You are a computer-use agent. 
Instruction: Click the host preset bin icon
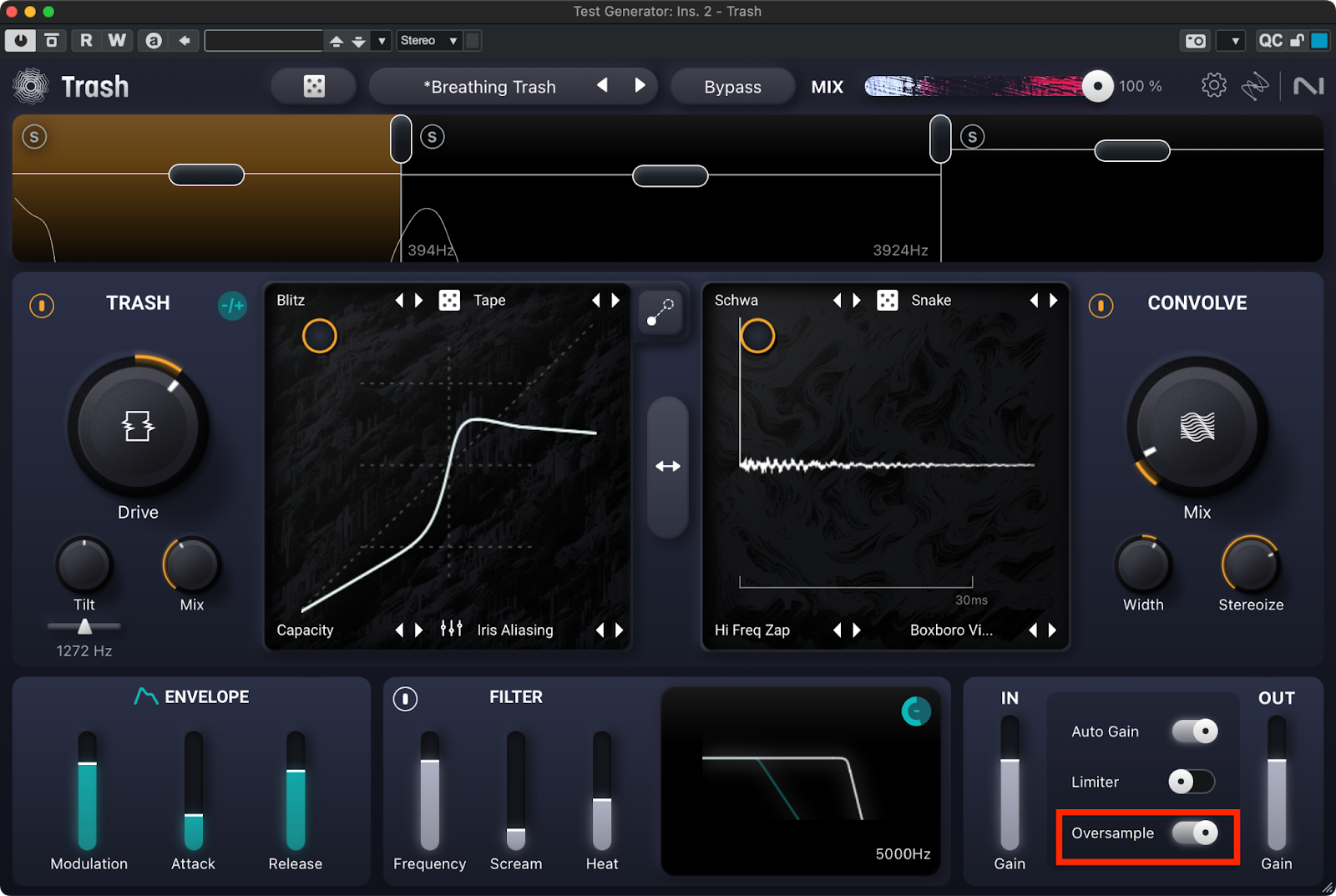click(52, 40)
